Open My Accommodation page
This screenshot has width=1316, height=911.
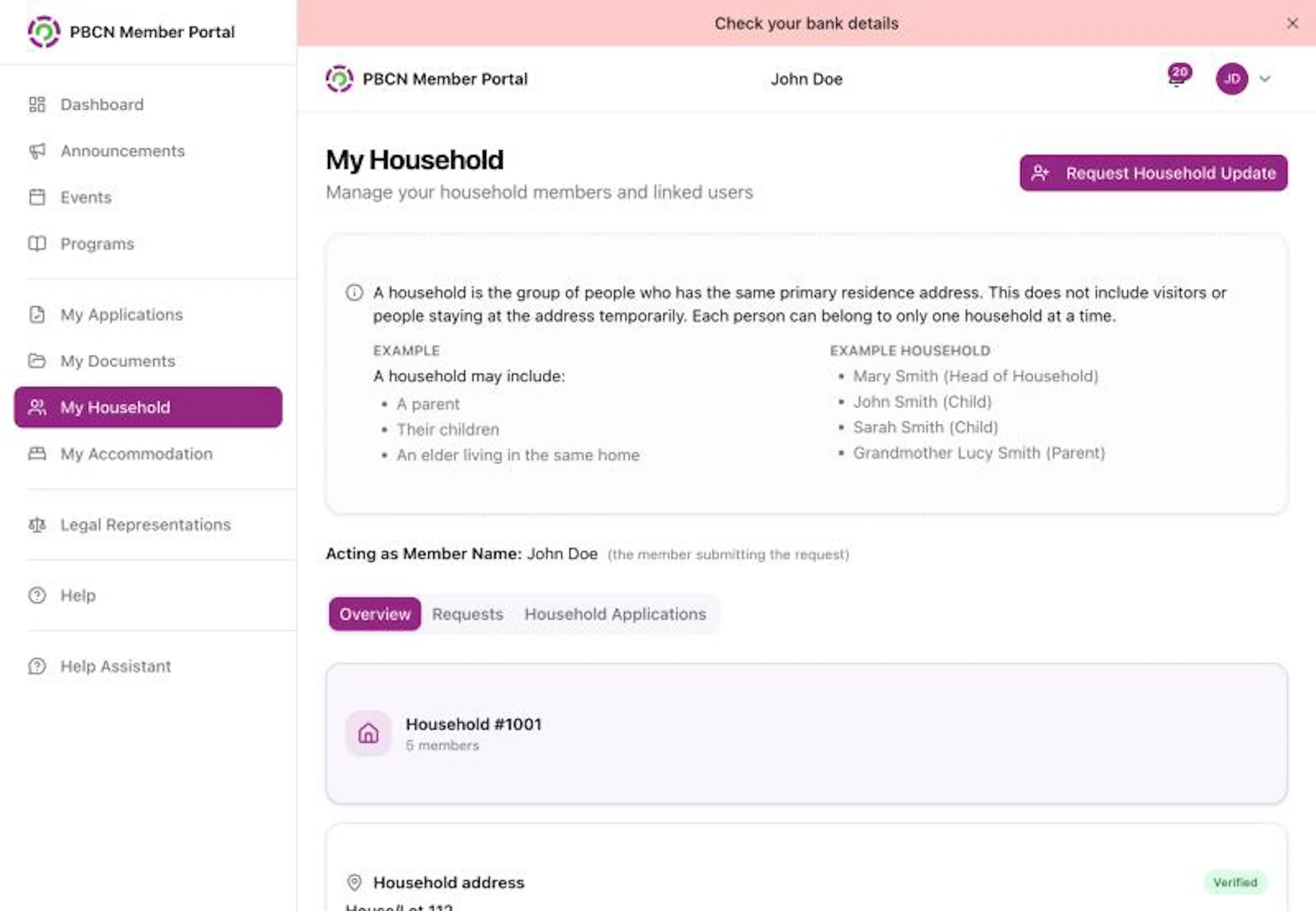click(x=148, y=454)
